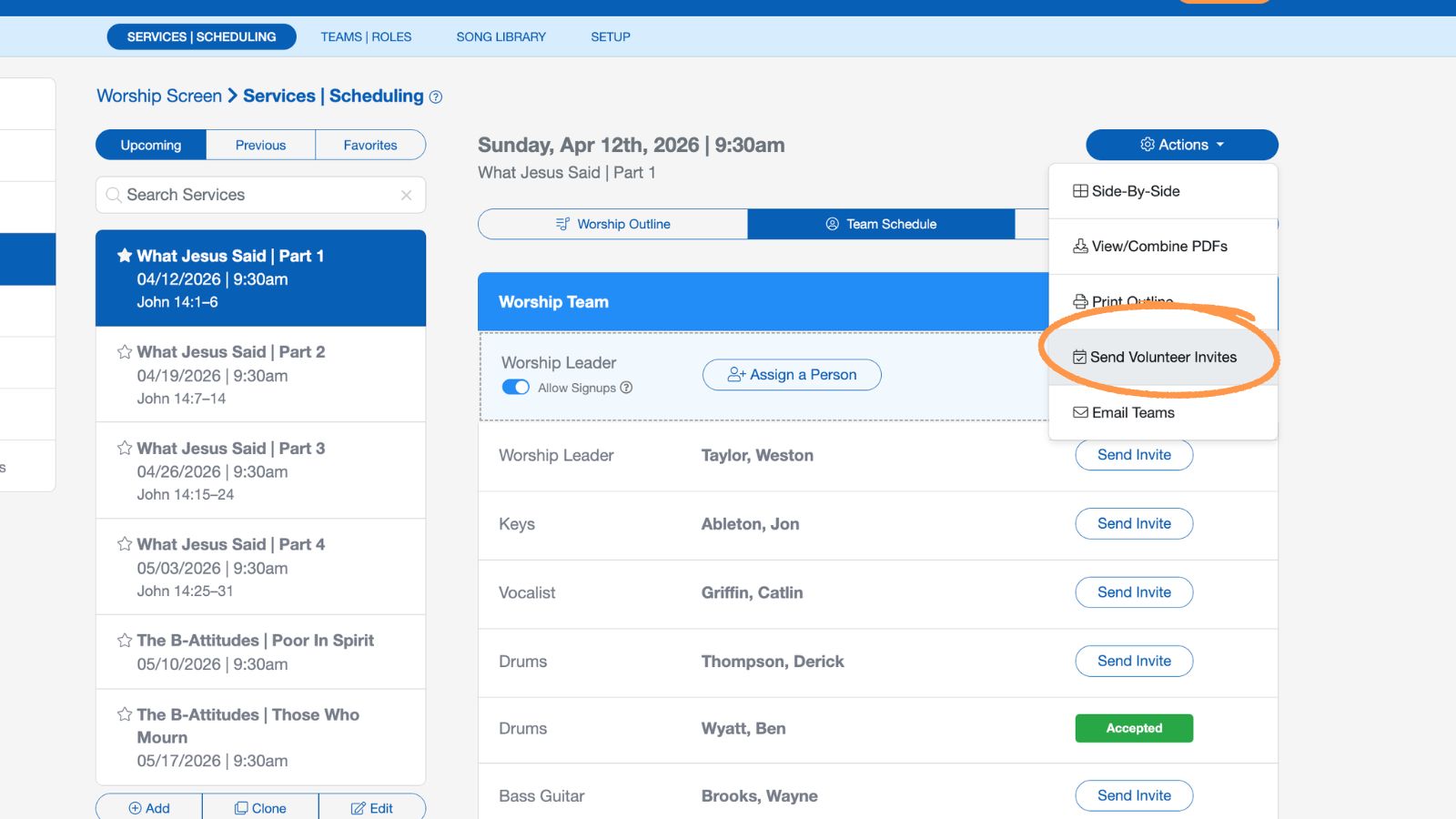Disable the Allow Signups toggle
Viewport: 1456px width, 819px height.
coord(515,387)
